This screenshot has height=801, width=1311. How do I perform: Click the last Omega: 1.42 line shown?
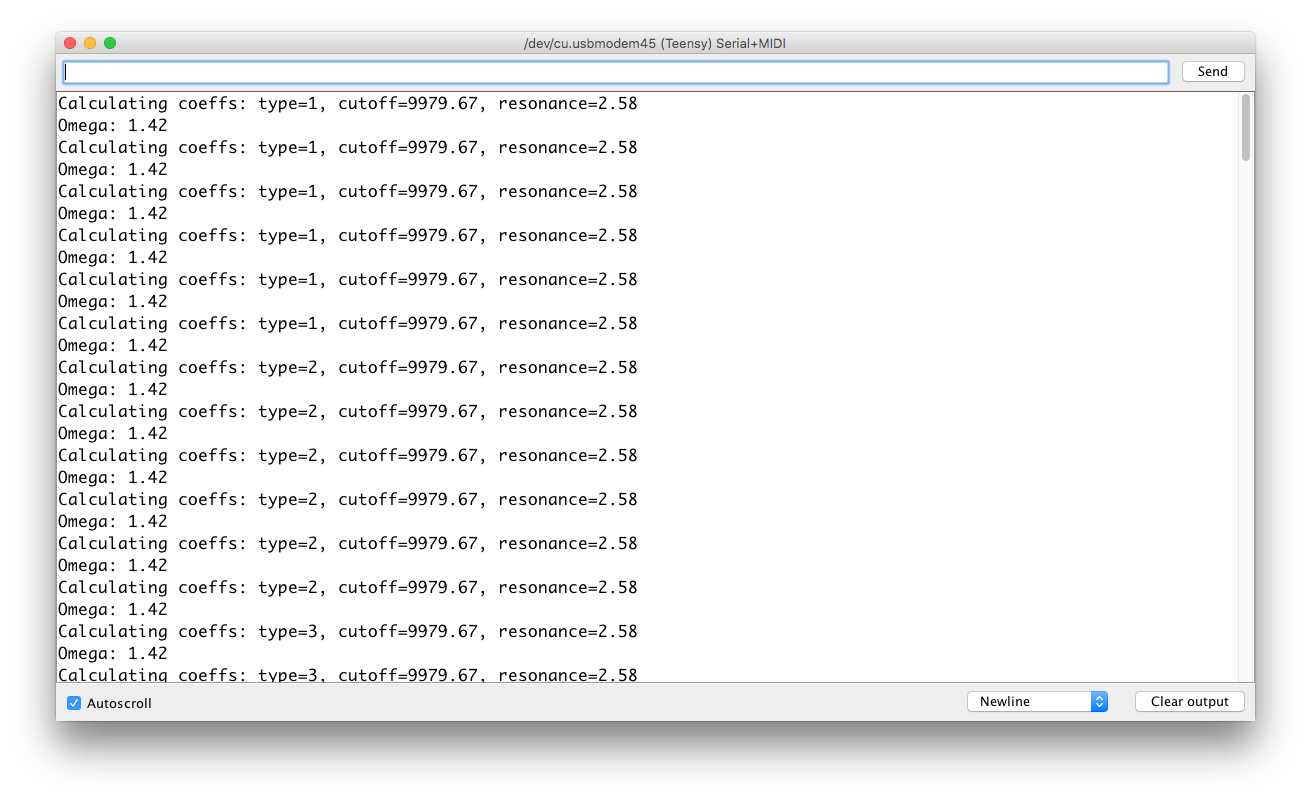(113, 654)
